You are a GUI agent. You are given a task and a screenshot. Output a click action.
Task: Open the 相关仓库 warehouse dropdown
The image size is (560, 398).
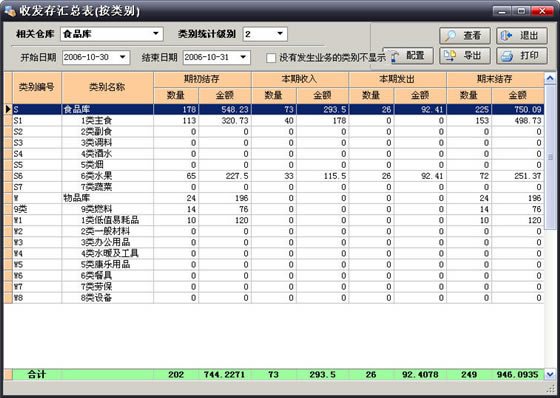(x=156, y=34)
